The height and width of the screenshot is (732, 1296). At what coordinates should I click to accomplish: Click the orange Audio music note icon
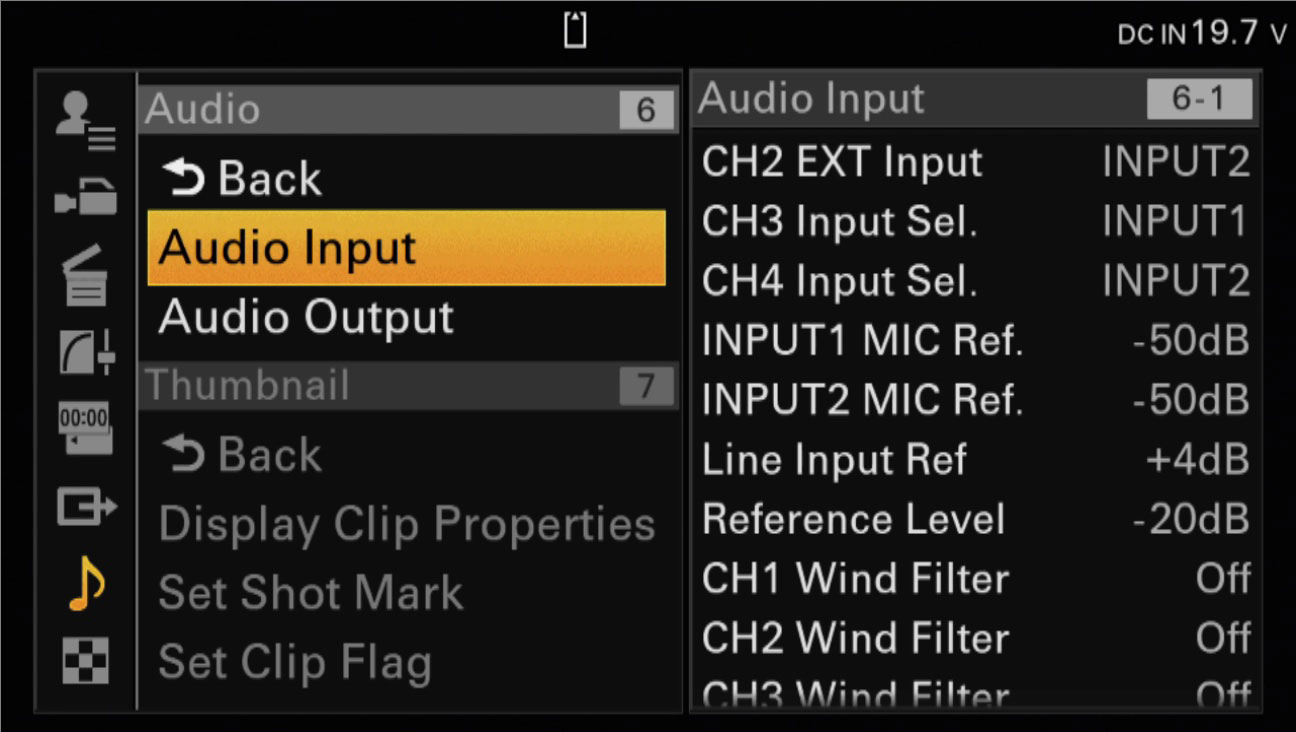87,584
